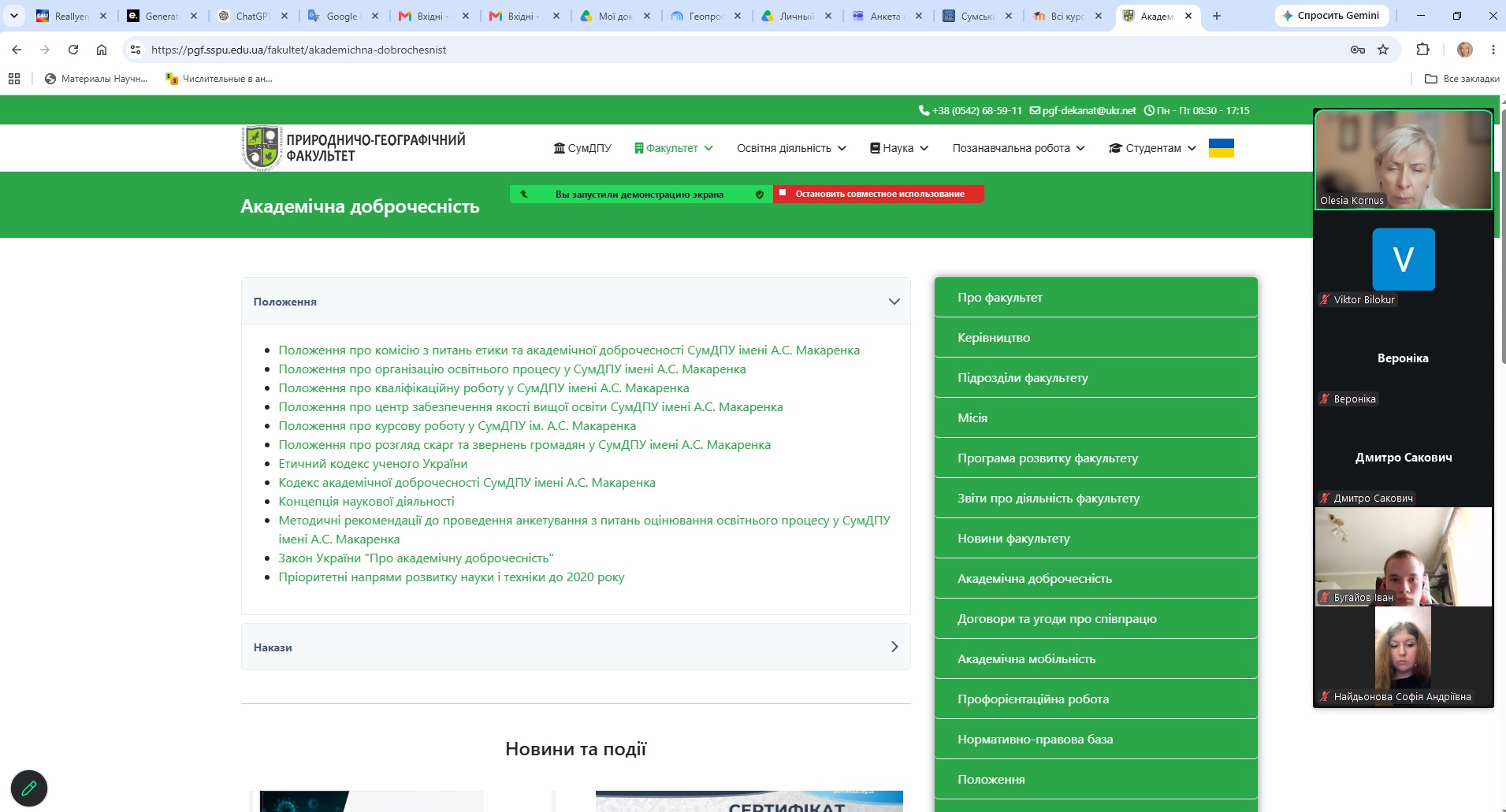Click the browser back arrow

17,50
